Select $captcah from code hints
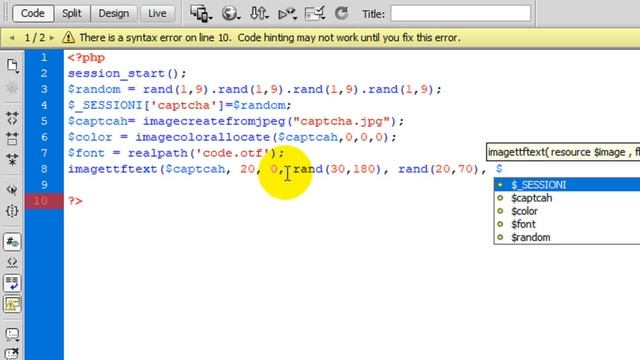 [567, 198]
